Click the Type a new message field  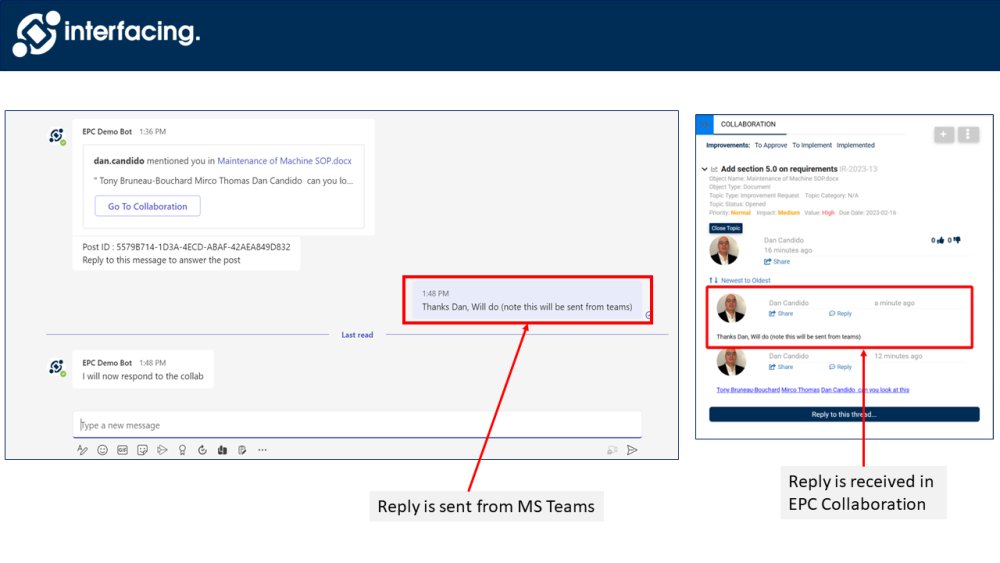[357, 425]
